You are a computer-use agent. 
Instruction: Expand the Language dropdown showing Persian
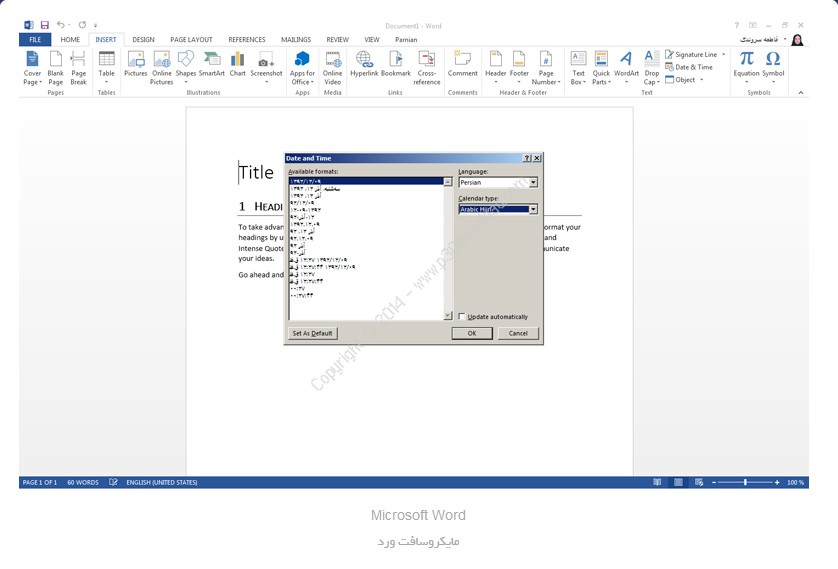[533, 183]
